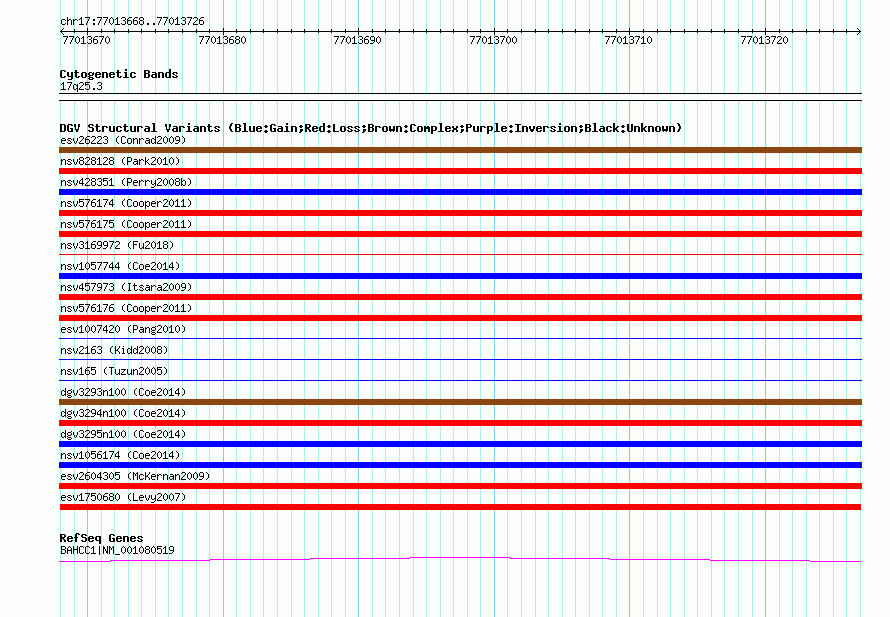Click the brown complex bar for dgv3293n100
The image size is (890, 617).
[460, 402]
